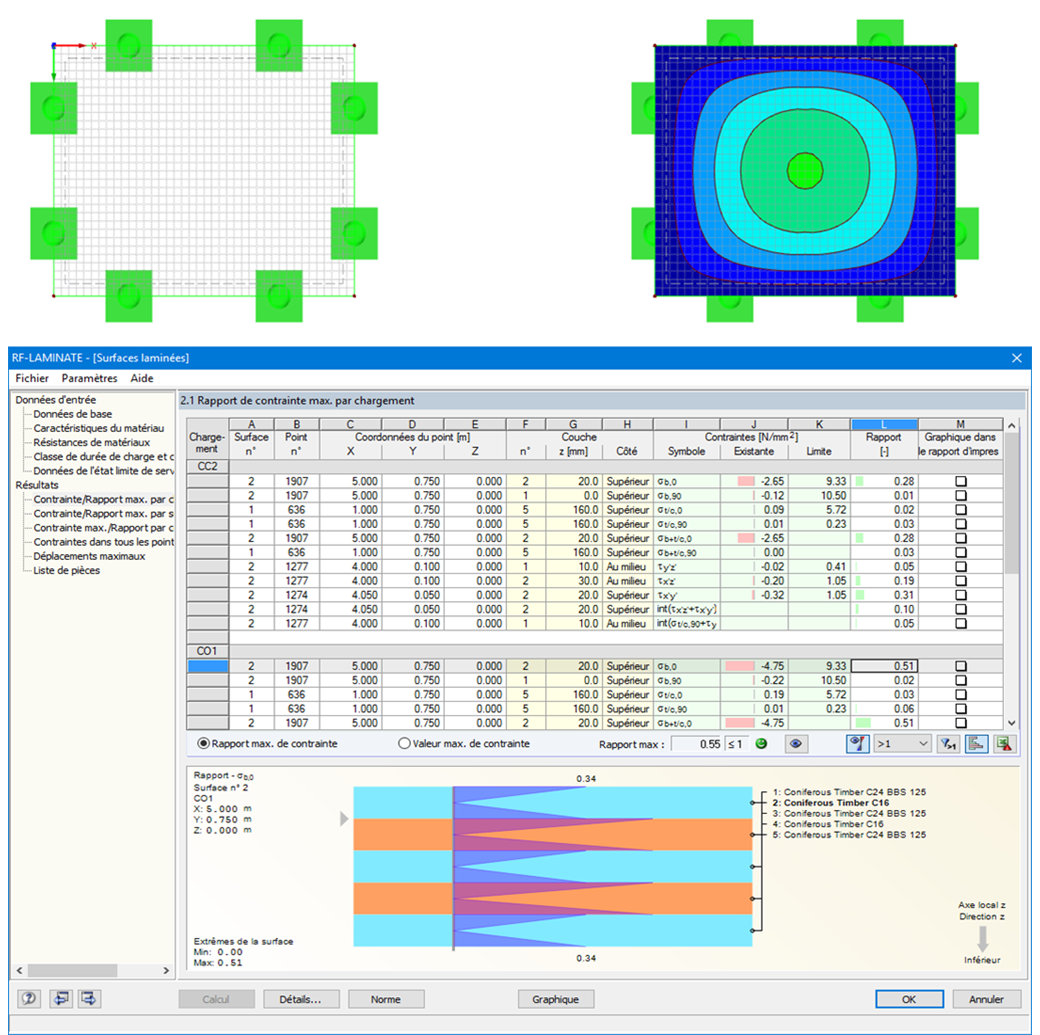
Task: Select Données de l'état limite de service item
Action: [103, 471]
